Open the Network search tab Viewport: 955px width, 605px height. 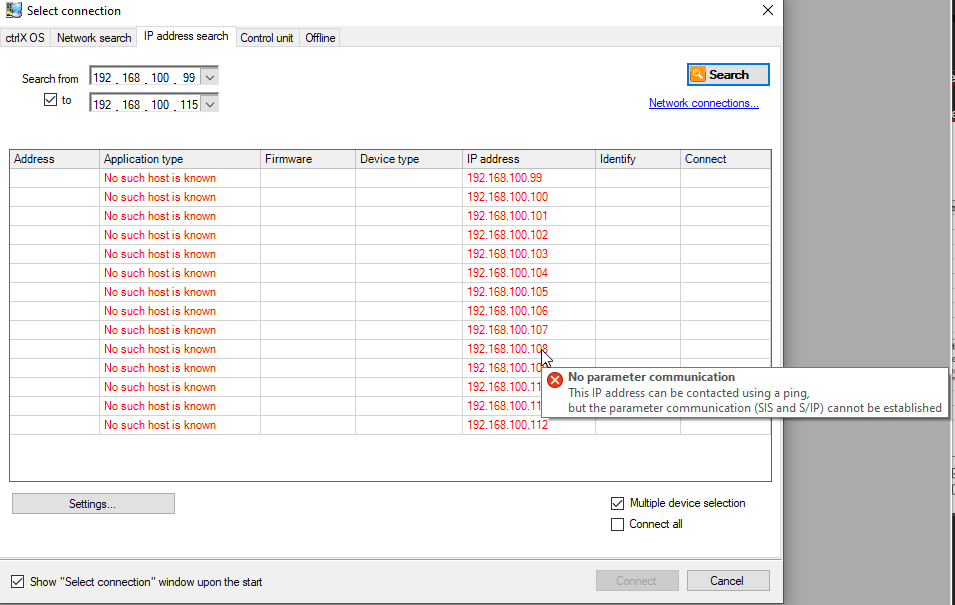(x=94, y=38)
